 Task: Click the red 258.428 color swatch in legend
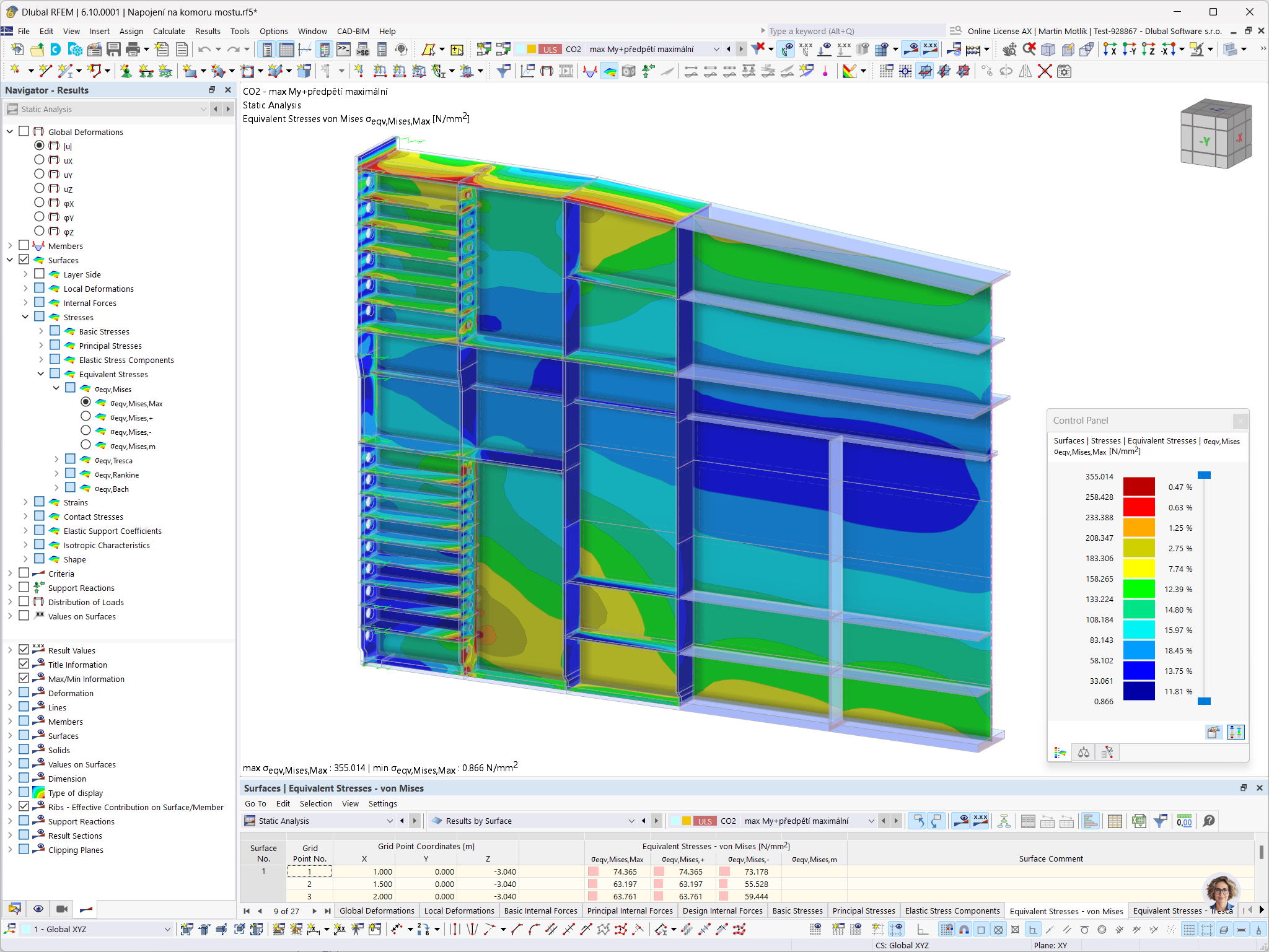point(1138,507)
